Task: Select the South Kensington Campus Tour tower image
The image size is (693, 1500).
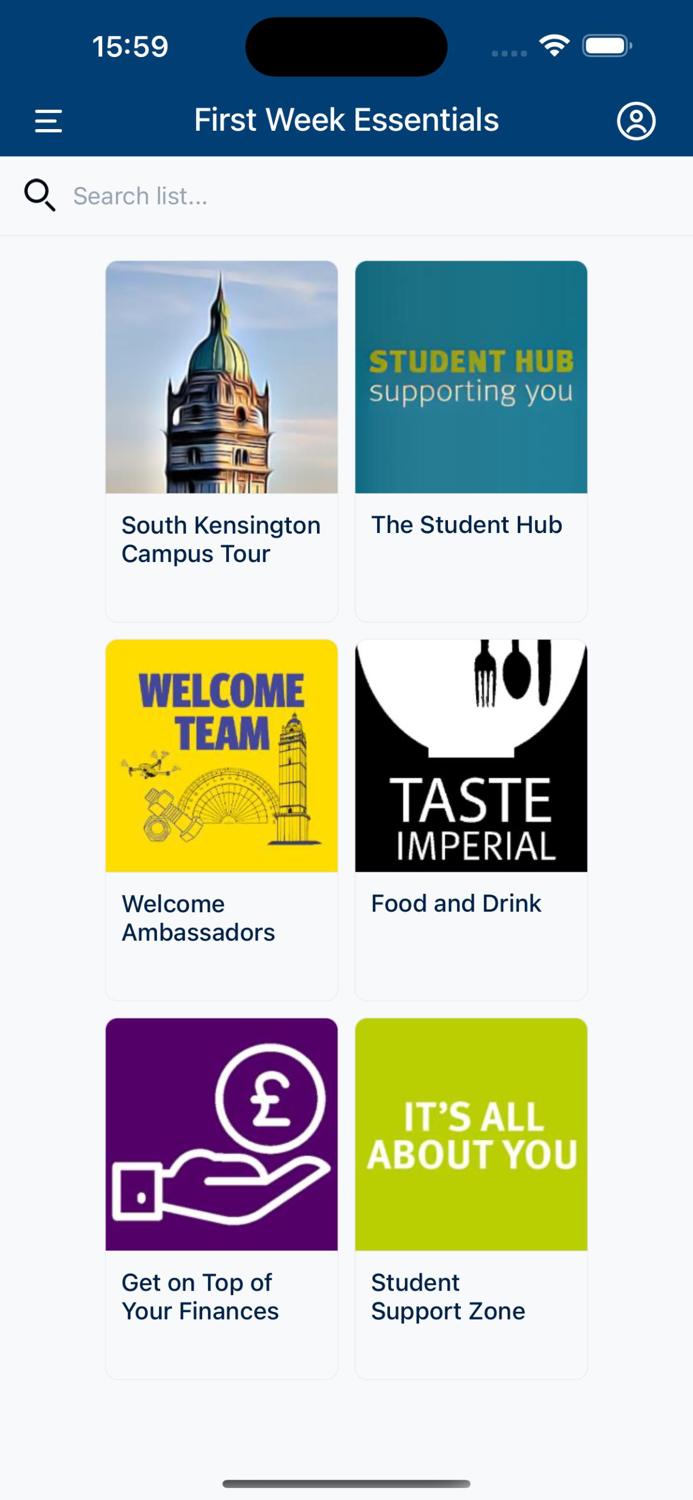Action: pyautogui.click(x=221, y=377)
